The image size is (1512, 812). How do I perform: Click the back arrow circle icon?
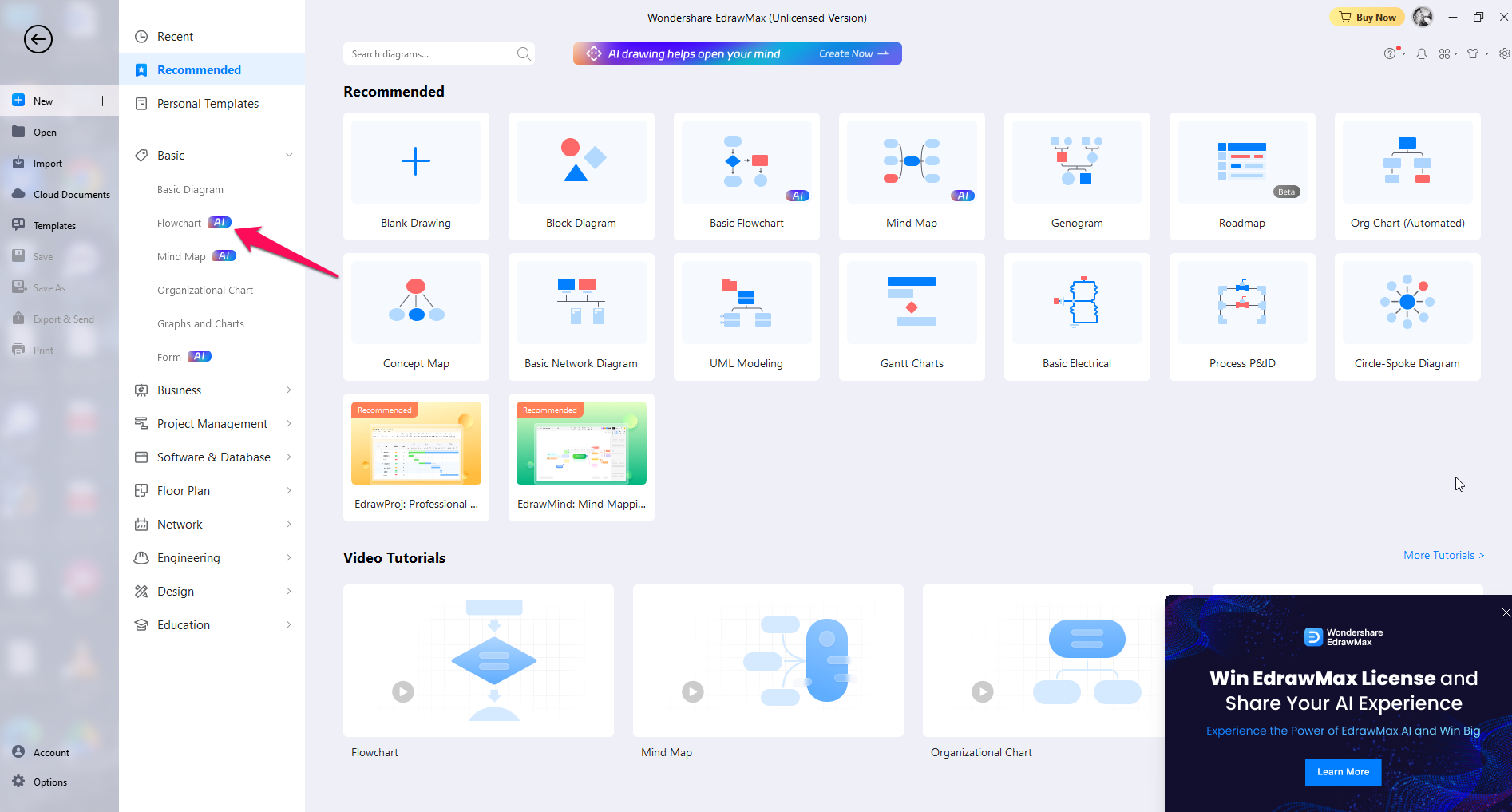pos(38,38)
